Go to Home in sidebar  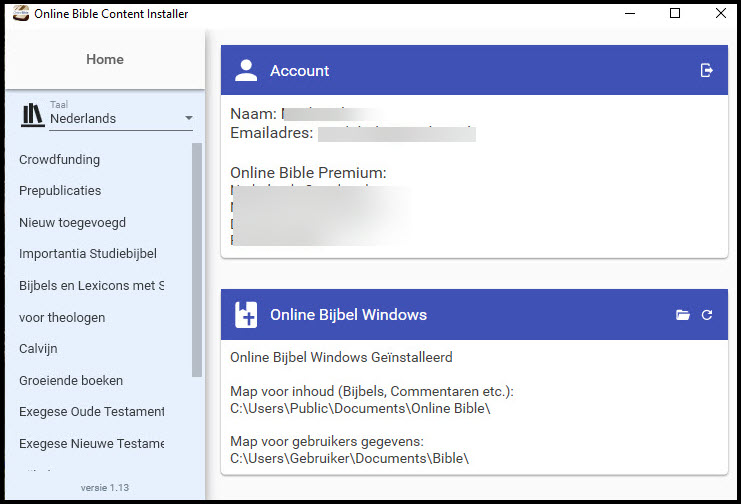point(105,59)
